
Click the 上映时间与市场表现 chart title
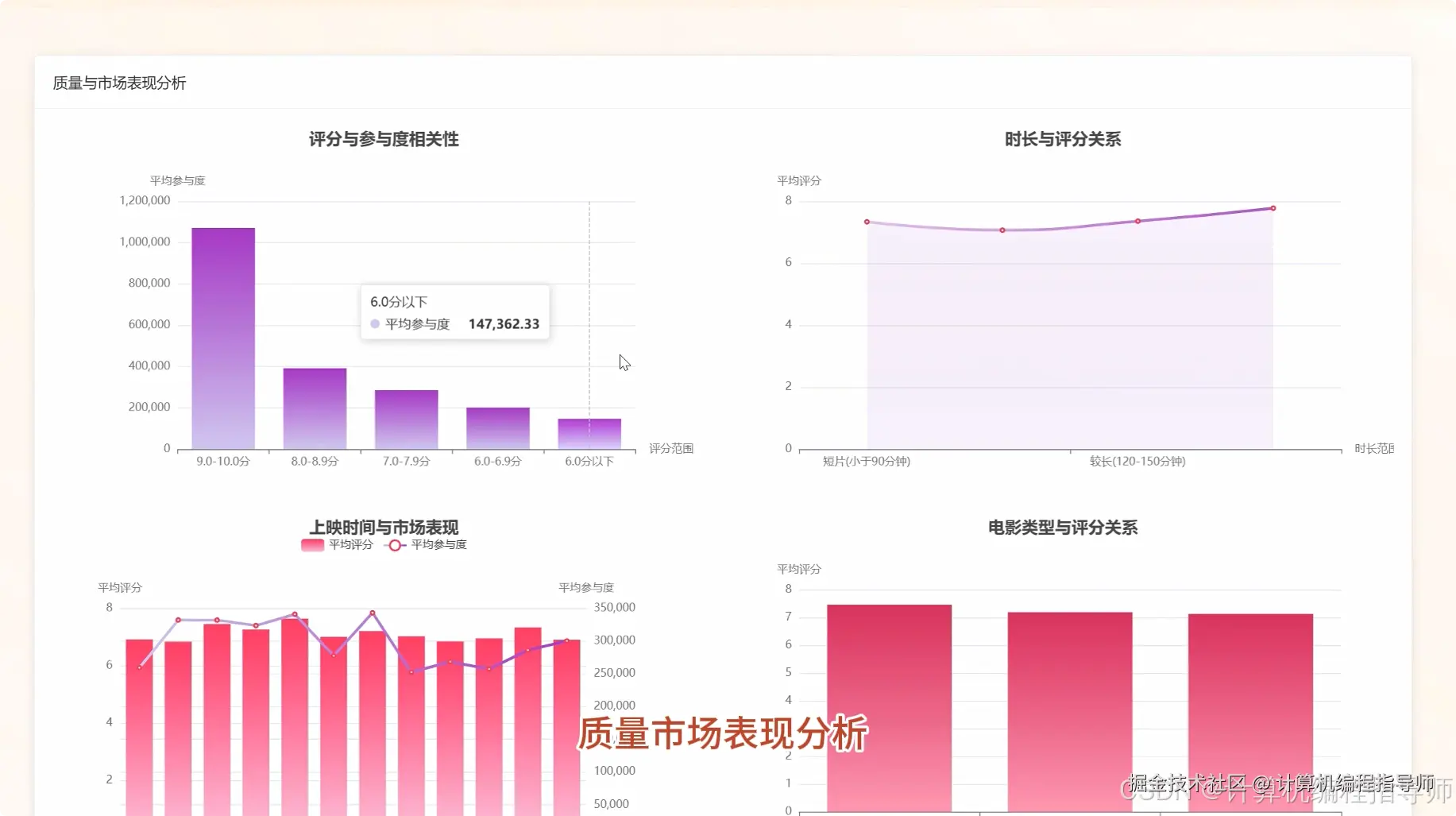pyautogui.click(x=385, y=527)
